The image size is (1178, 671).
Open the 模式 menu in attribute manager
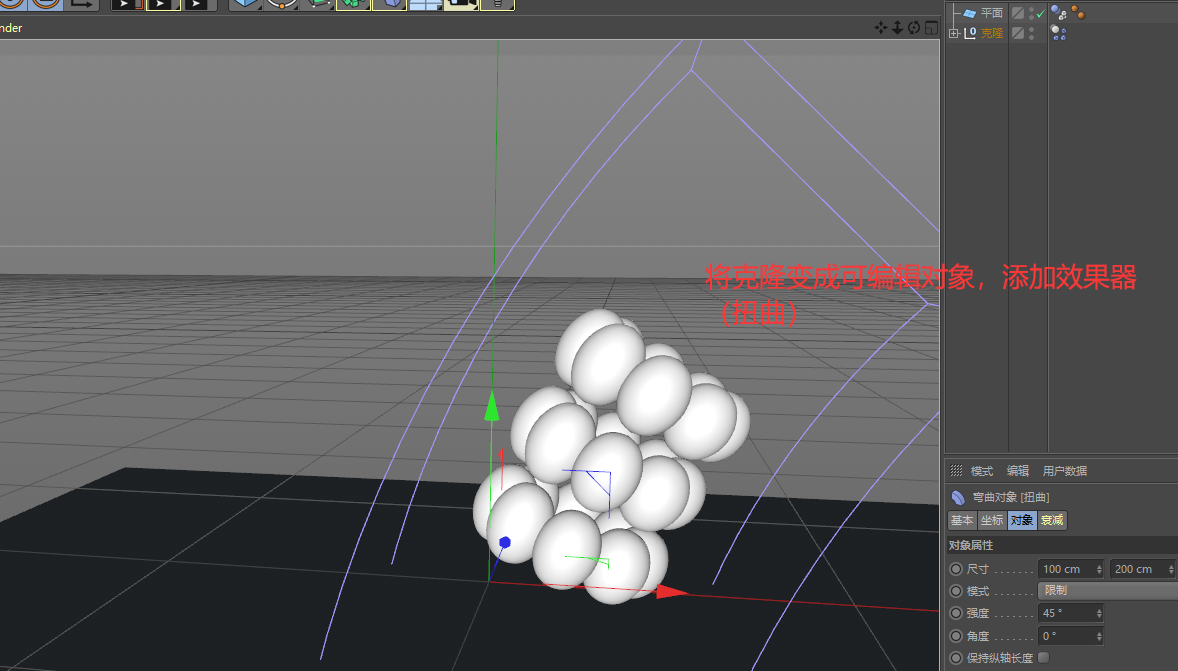pyautogui.click(x=981, y=471)
